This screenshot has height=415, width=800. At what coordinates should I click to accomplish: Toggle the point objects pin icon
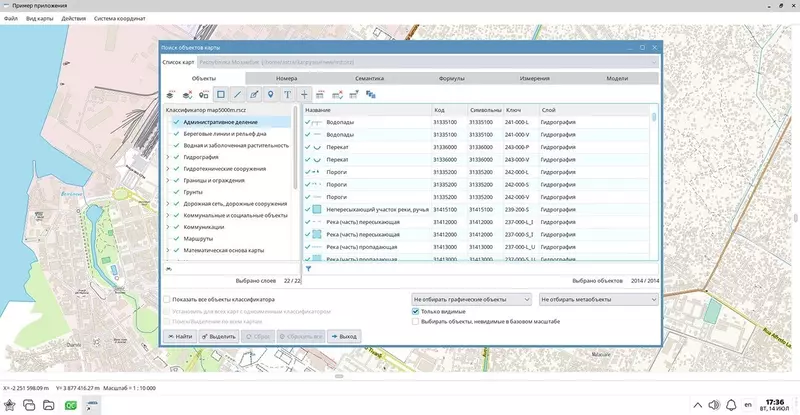(270, 94)
